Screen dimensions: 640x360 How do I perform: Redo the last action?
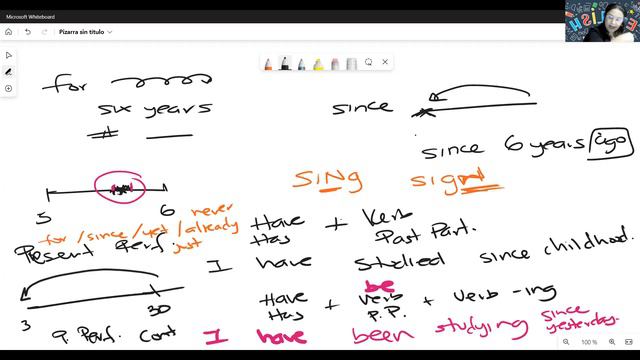[x=44, y=32]
